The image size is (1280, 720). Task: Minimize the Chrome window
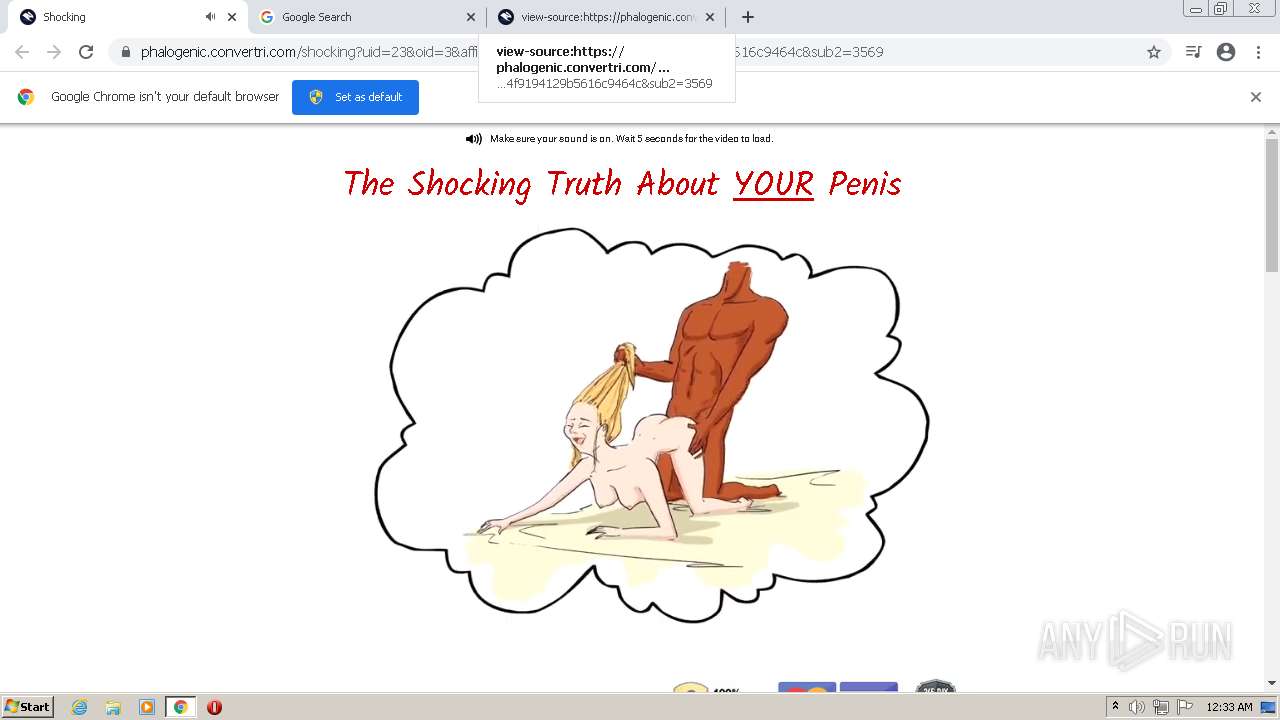coord(1196,9)
